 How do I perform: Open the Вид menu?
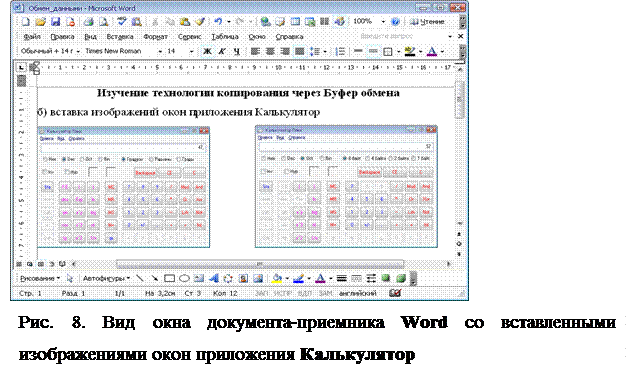point(90,36)
